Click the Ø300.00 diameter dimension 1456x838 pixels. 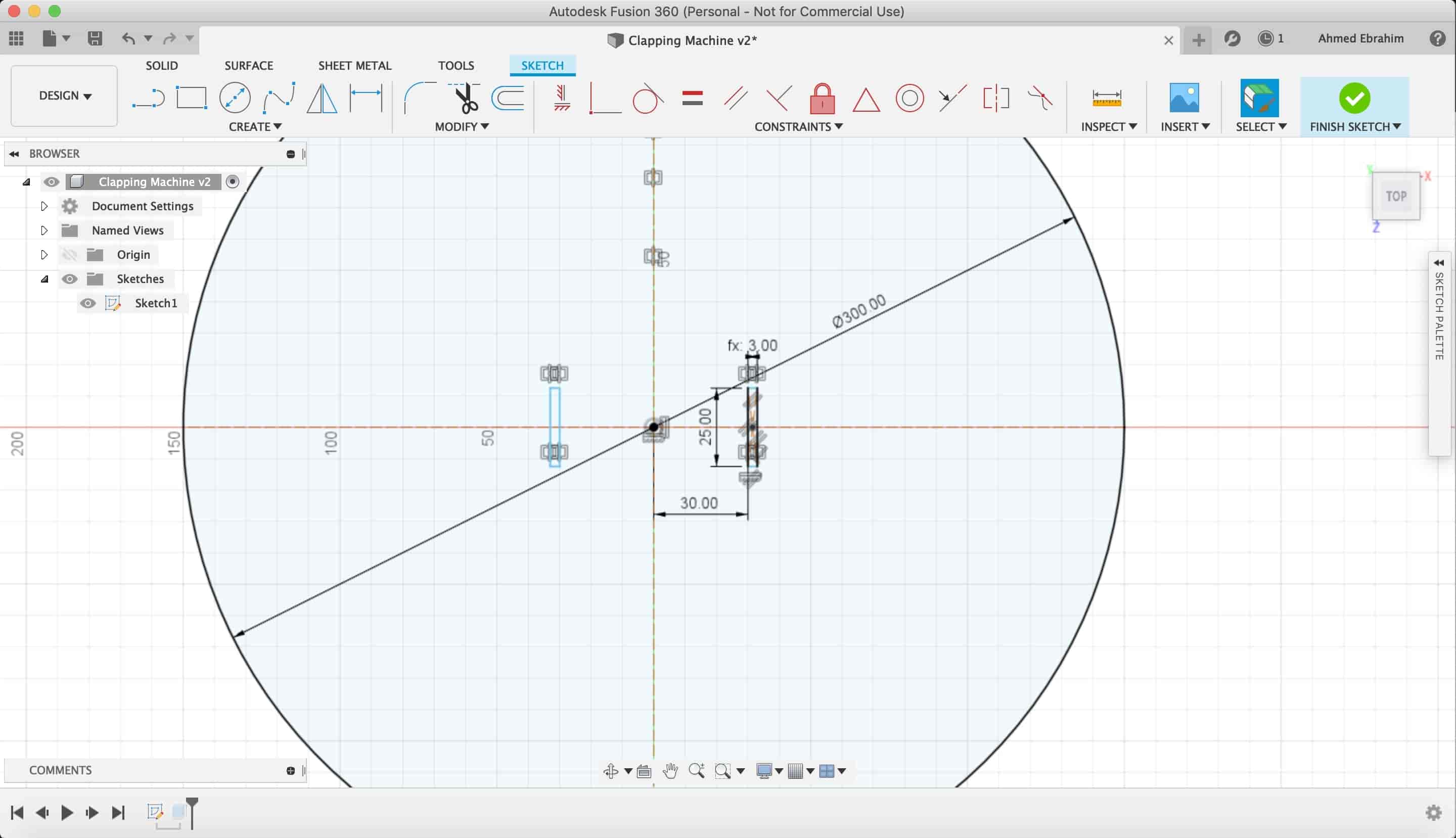(x=859, y=311)
